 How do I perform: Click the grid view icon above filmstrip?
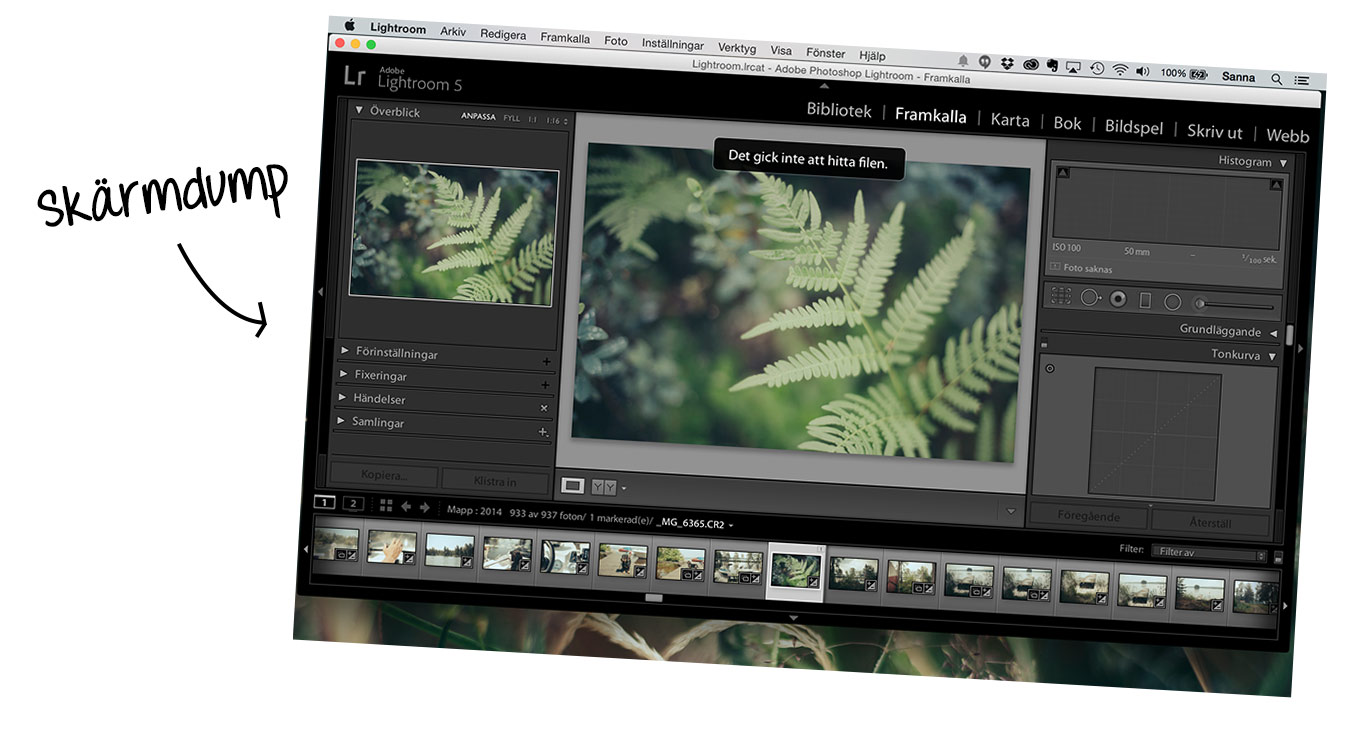pyautogui.click(x=386, y=506)
